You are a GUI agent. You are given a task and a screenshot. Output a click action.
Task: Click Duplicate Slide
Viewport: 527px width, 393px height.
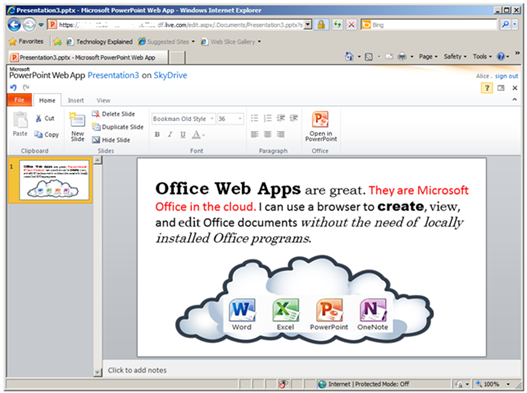(x=118, y=127)
